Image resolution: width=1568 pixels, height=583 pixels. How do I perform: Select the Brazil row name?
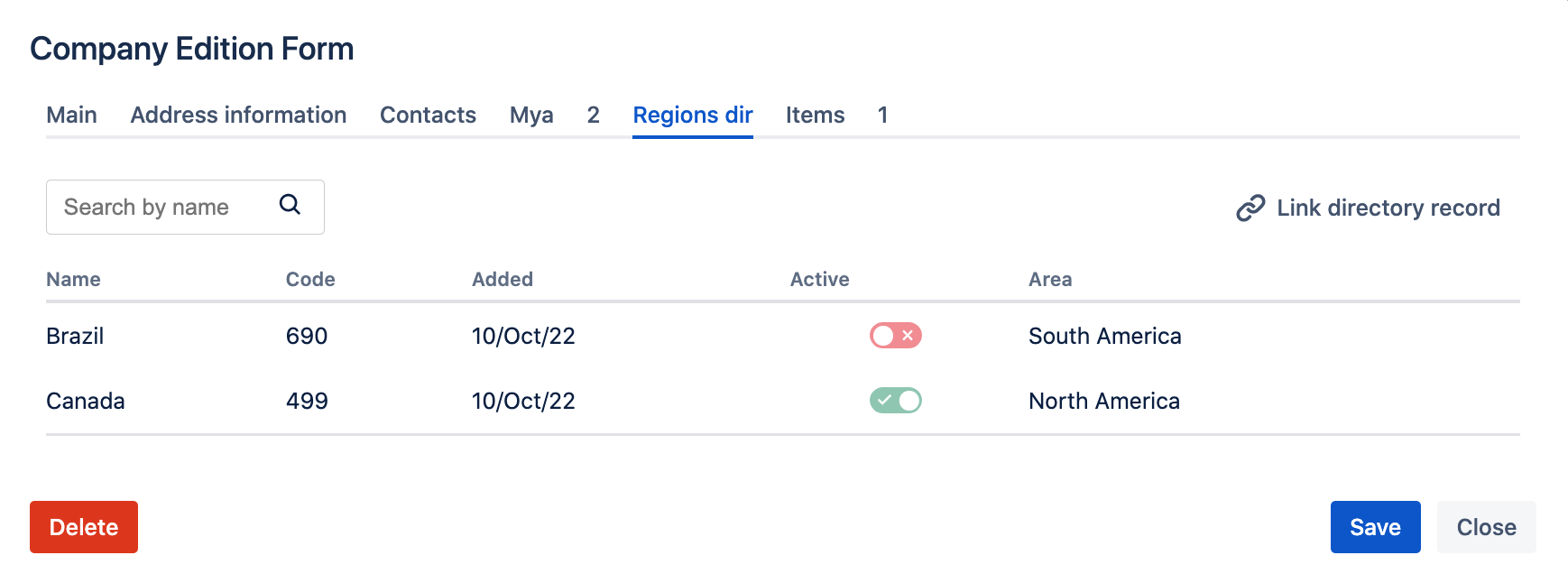pos(75,337)
